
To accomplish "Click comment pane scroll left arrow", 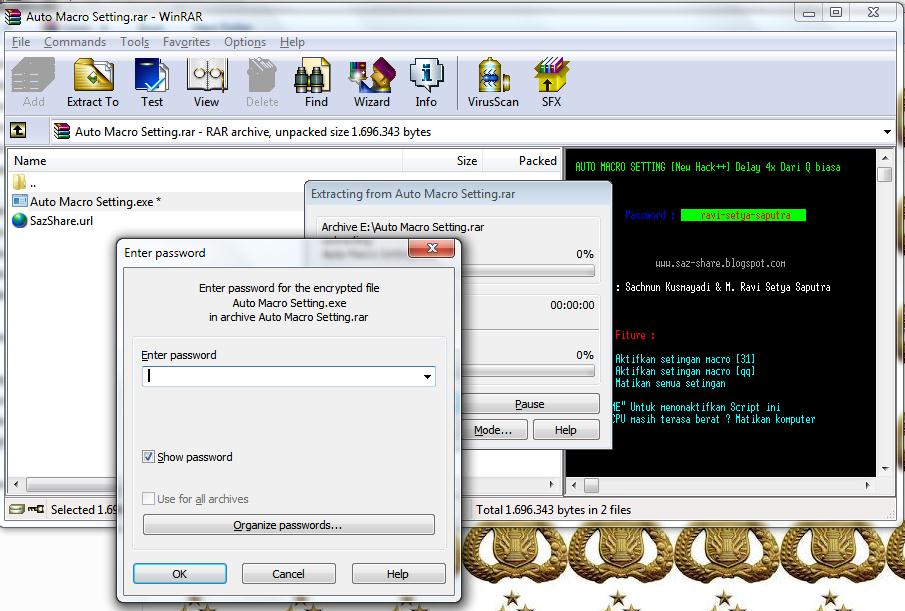I will click(574, 486).
